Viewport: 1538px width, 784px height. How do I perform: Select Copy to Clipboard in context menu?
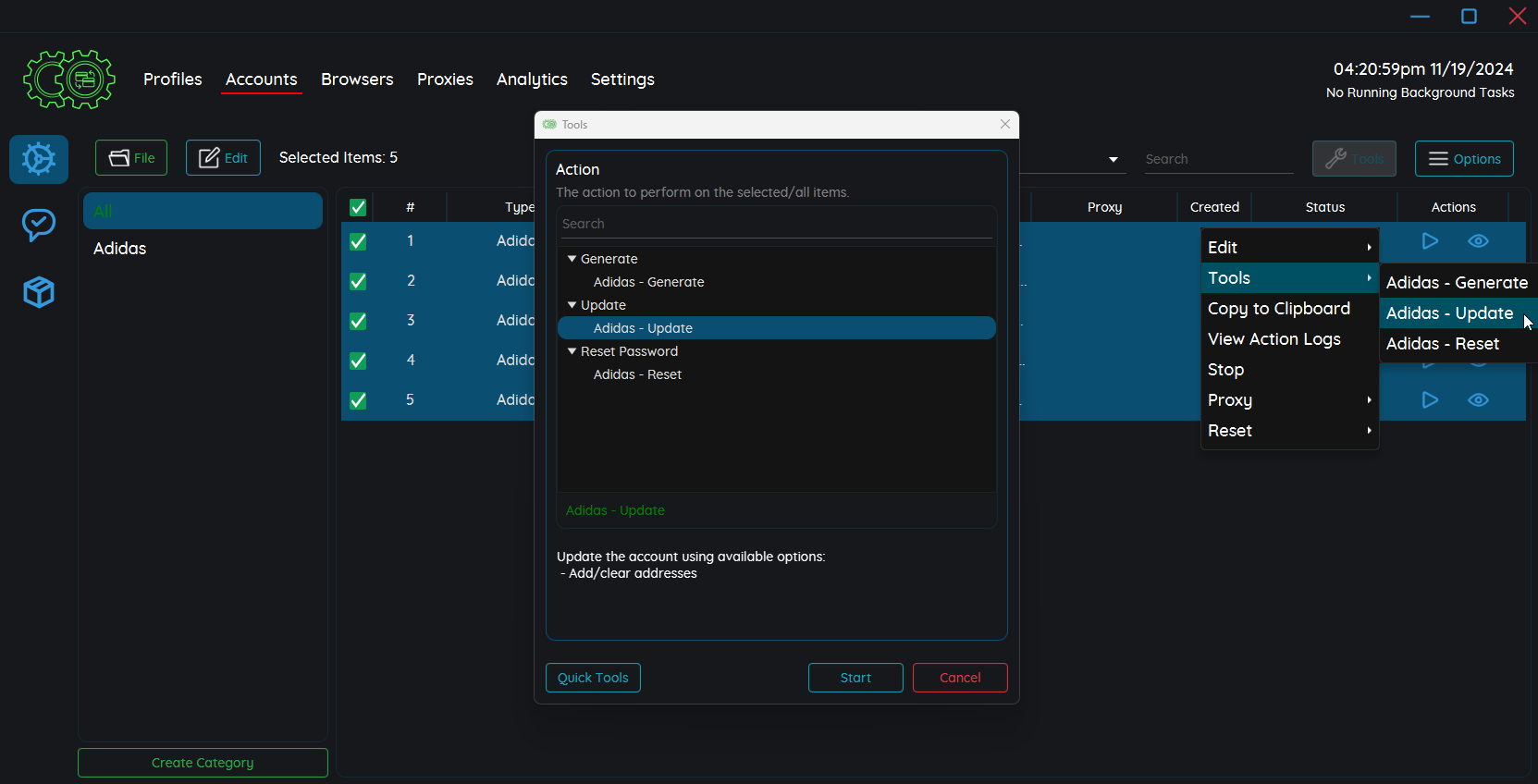tap(1278, 309)
